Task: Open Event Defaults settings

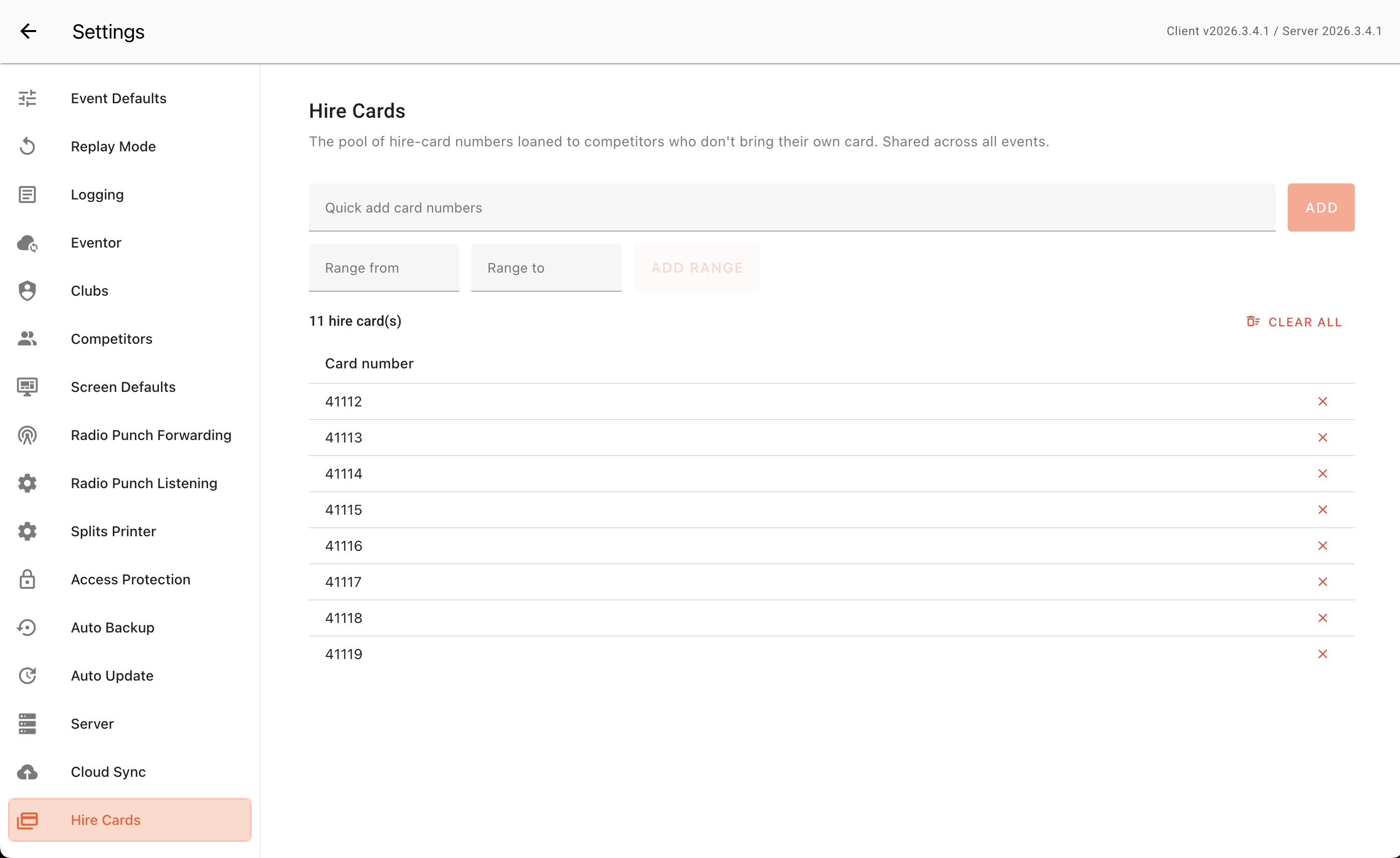Action: pos(129,98)
